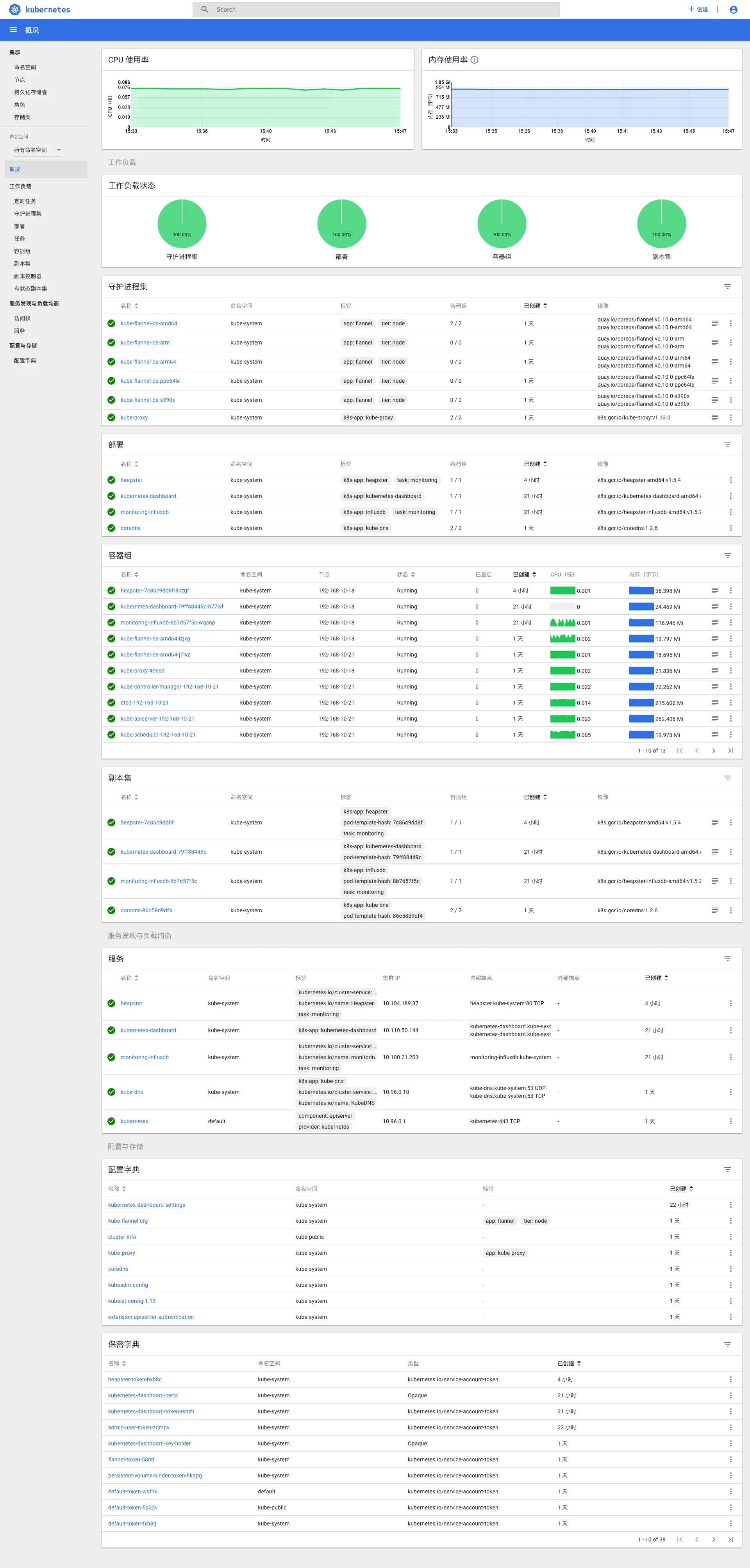750x1568 pixels.
Task: Select 节点 in the cluster sidebar
Action: point(20,80)
